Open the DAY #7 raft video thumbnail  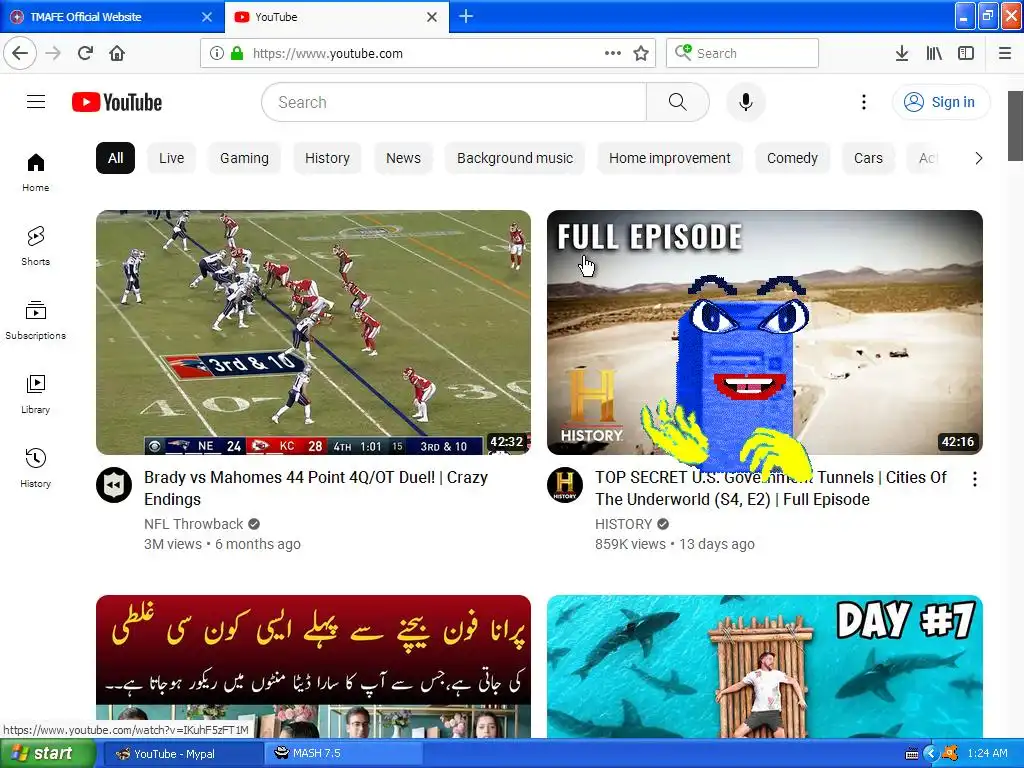[x=765, y=666]
